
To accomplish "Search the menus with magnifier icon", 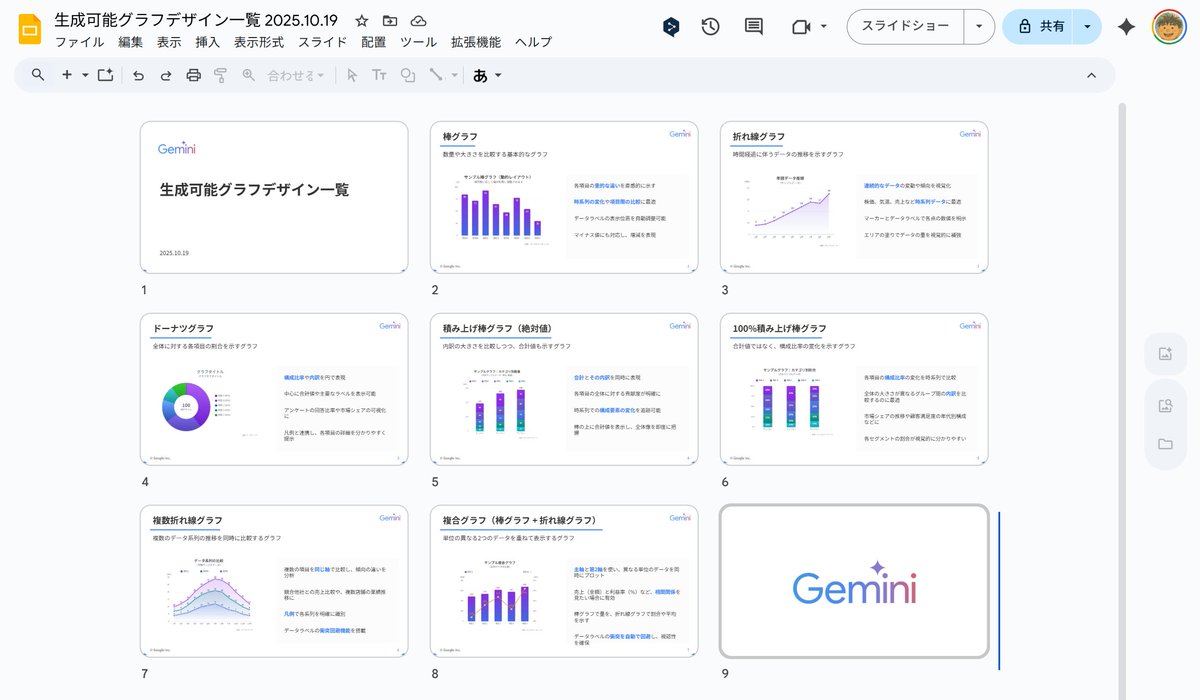I will 38,75.
